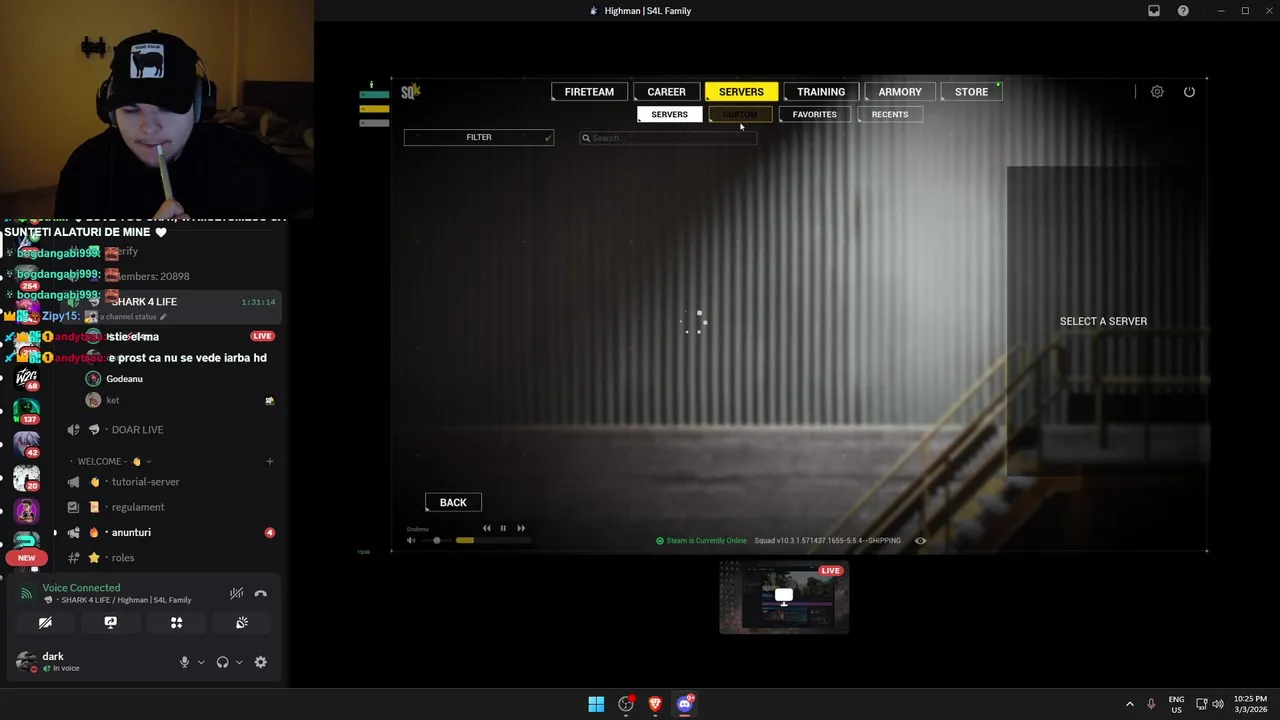1280x720 pixels.
Task: Click the BACK button
Action: coord(453,502)
